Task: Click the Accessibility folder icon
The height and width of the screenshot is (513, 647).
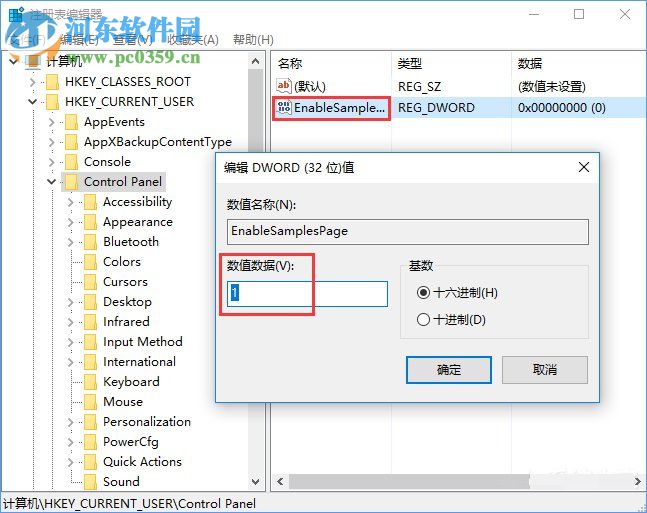Action: click(90, 202)
